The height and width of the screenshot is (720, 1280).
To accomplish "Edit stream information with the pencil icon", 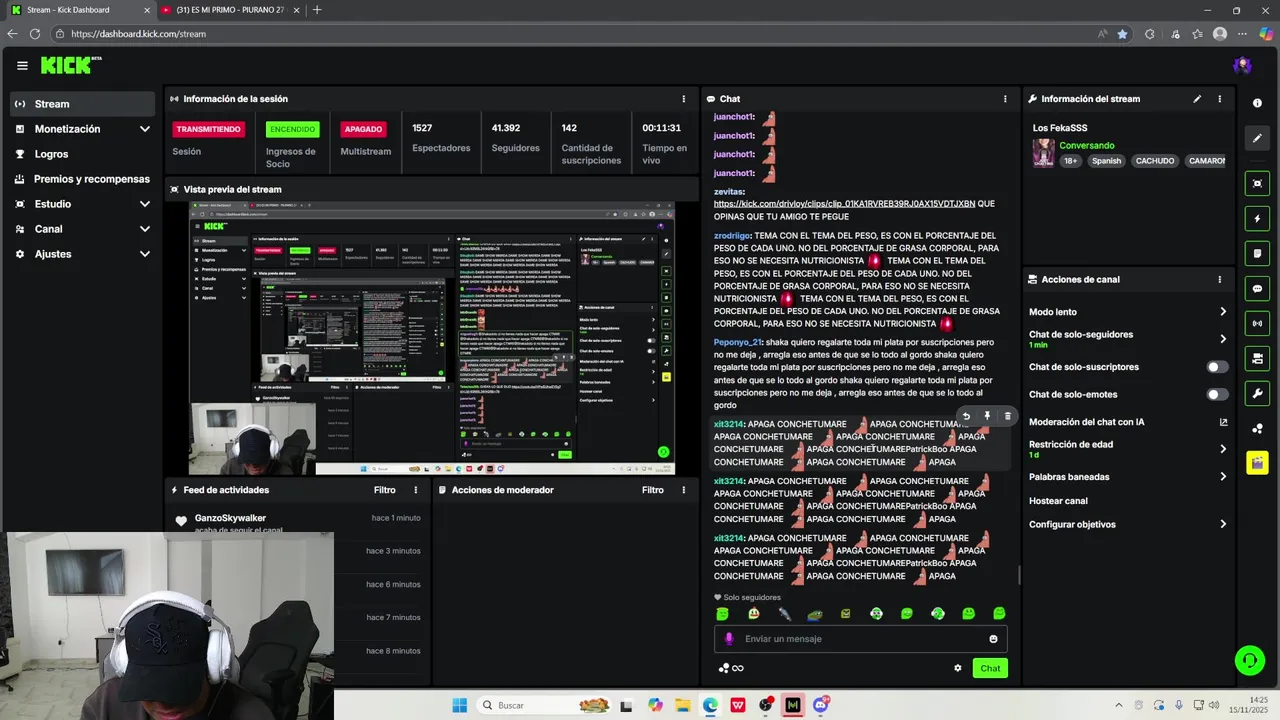I will click(x=1197, y=99).
